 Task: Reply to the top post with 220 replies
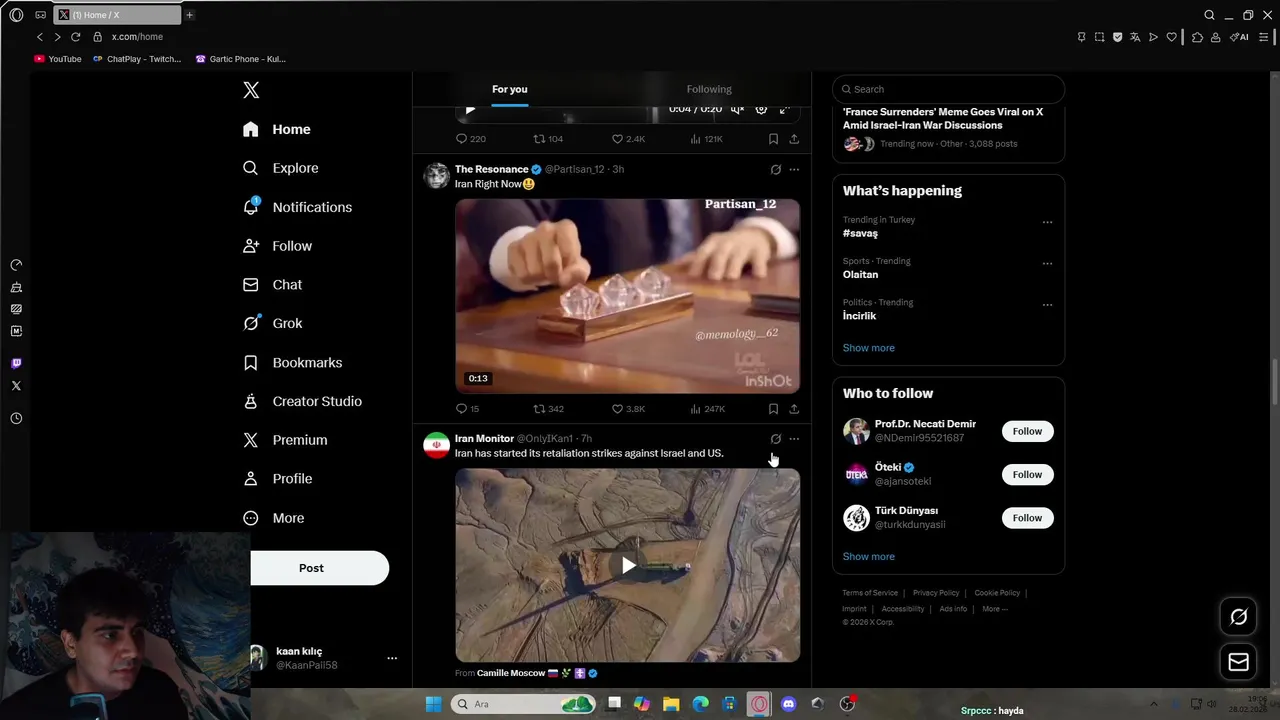click(x=470, y=139)
